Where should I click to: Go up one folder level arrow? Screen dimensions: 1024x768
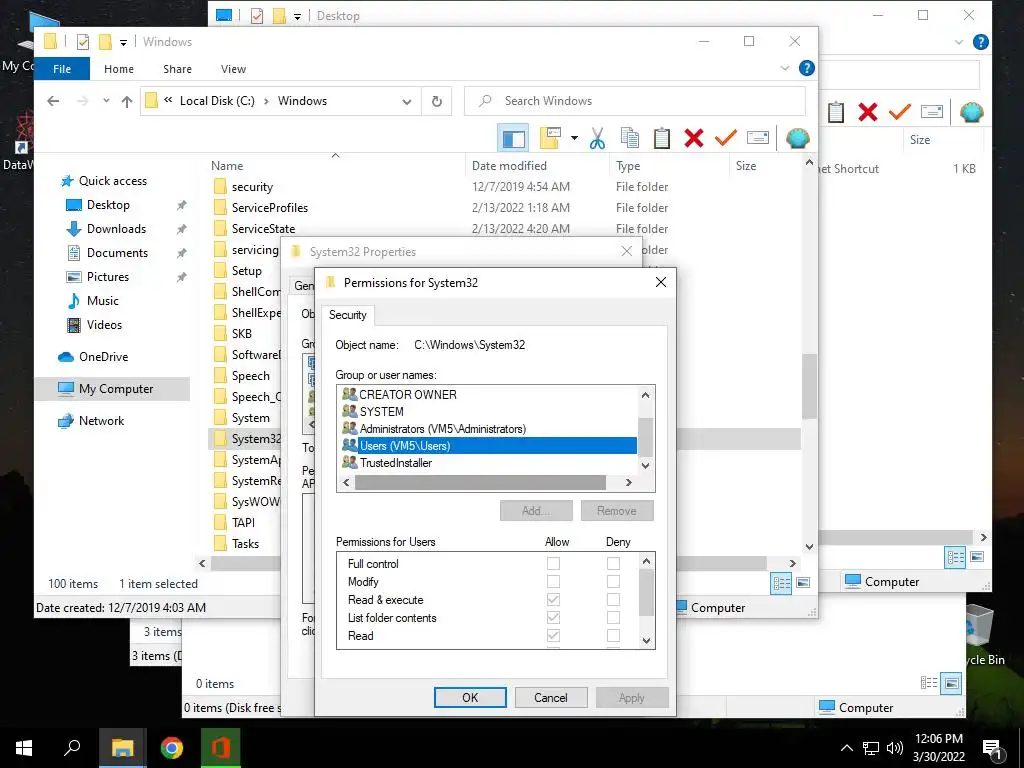[x=127, y=101]
